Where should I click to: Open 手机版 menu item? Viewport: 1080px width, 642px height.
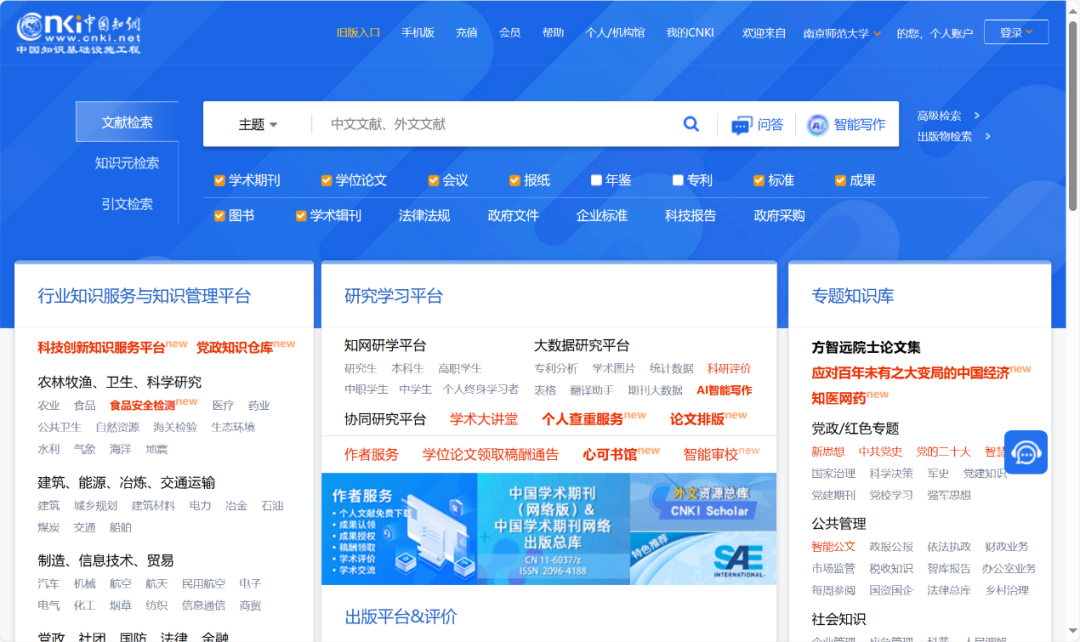418,32
